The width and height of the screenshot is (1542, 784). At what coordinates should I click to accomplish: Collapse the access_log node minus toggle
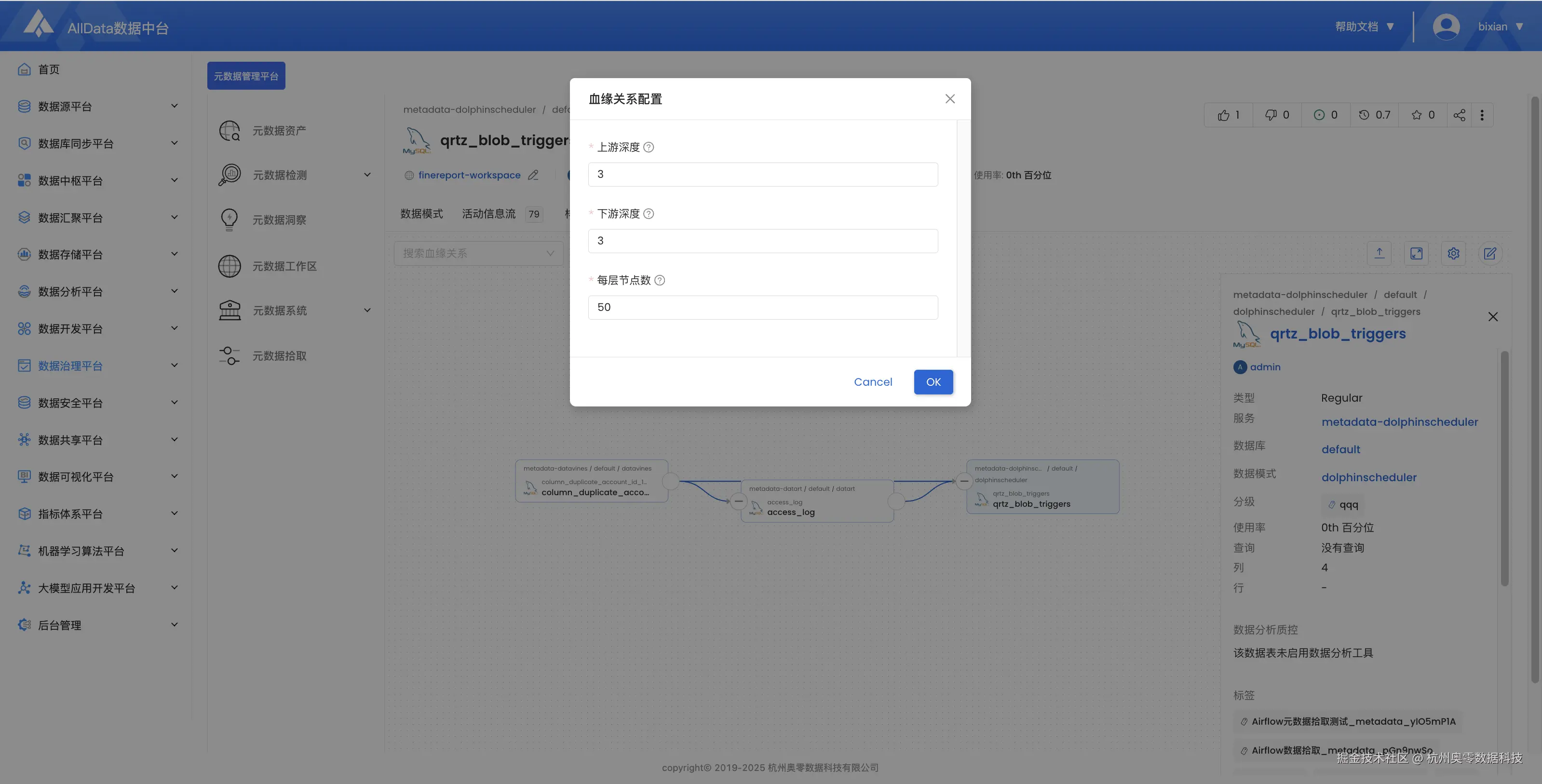click(x=739, y=501)
